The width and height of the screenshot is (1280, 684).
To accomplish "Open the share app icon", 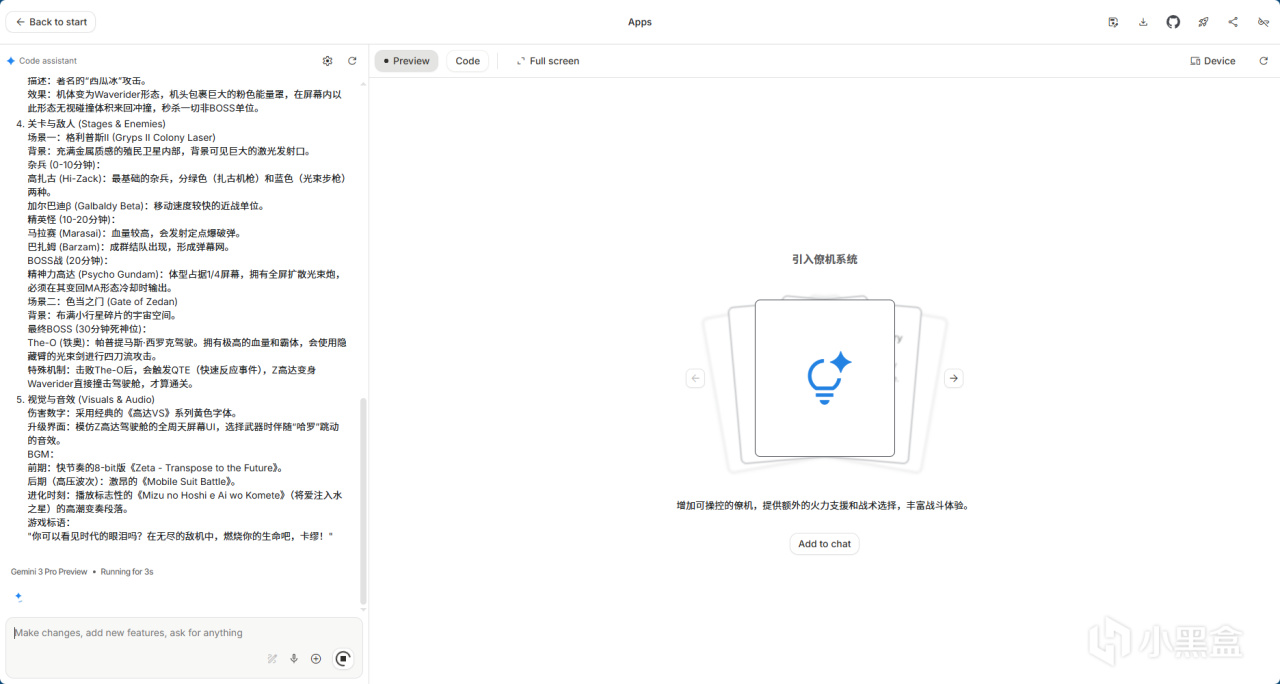I will (x=1233, y=22).
